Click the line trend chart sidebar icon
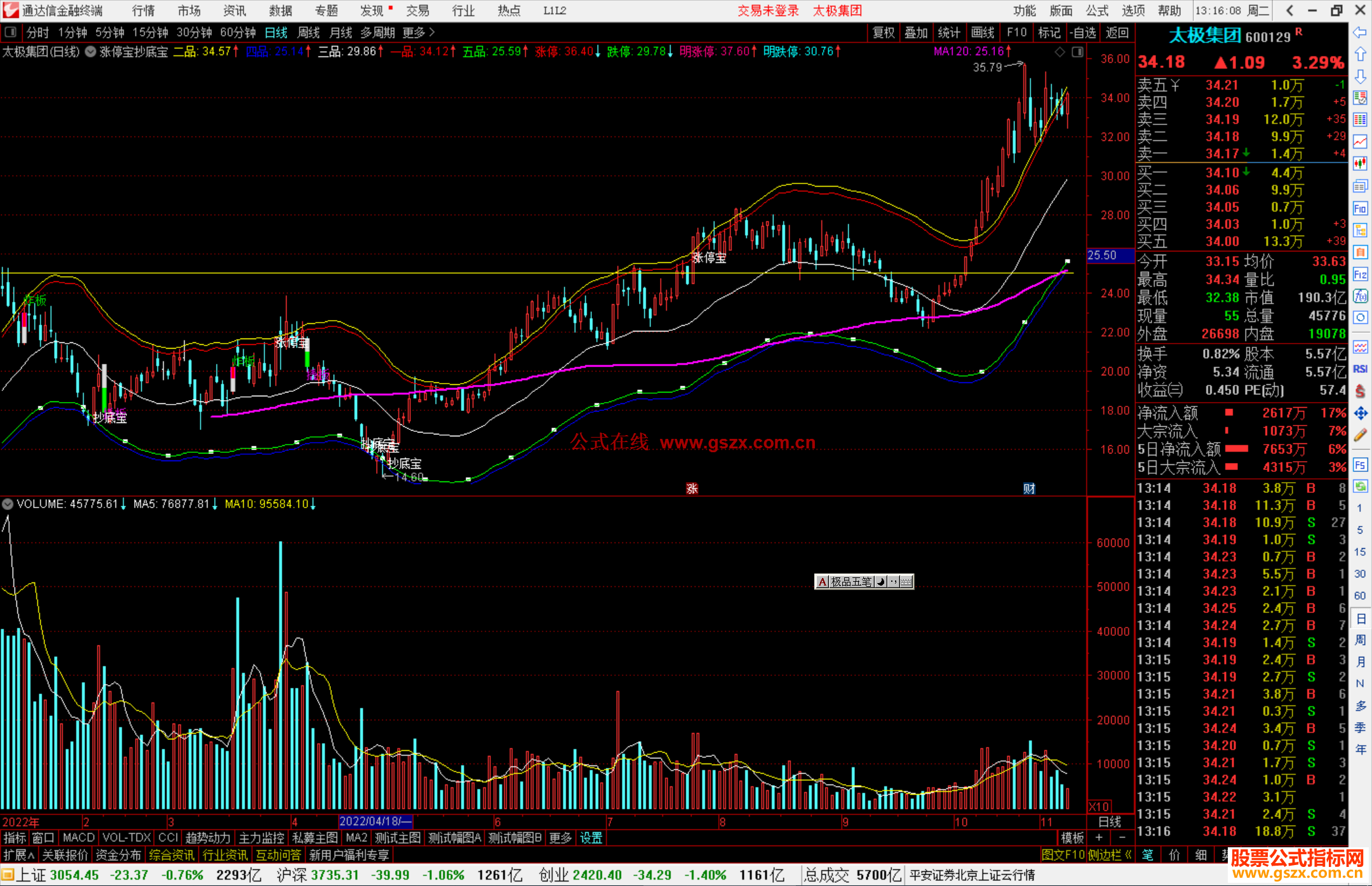The image size is (1372, 886). (x=1360, y=142)
